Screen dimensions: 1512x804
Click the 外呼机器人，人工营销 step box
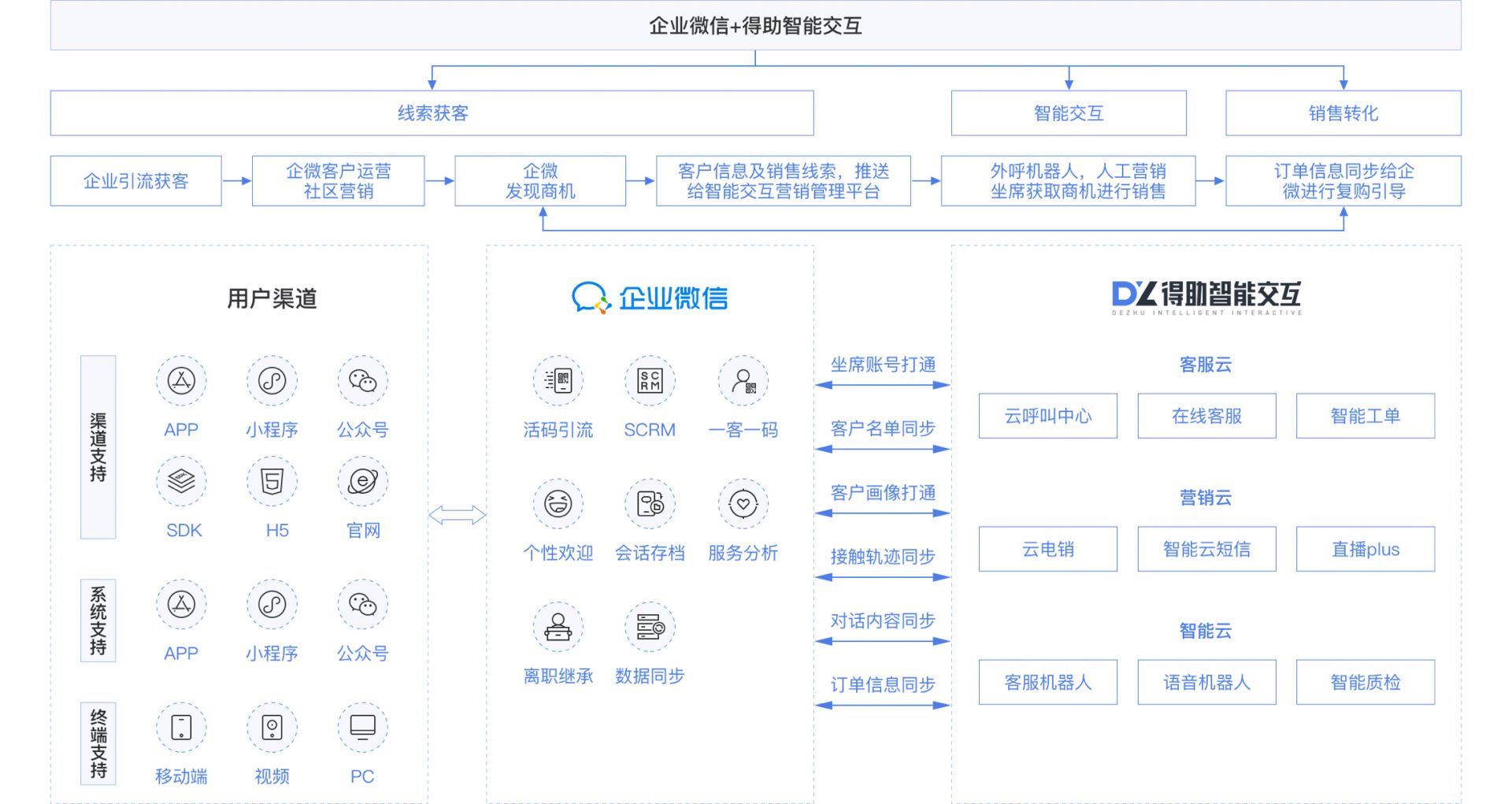1068,181
